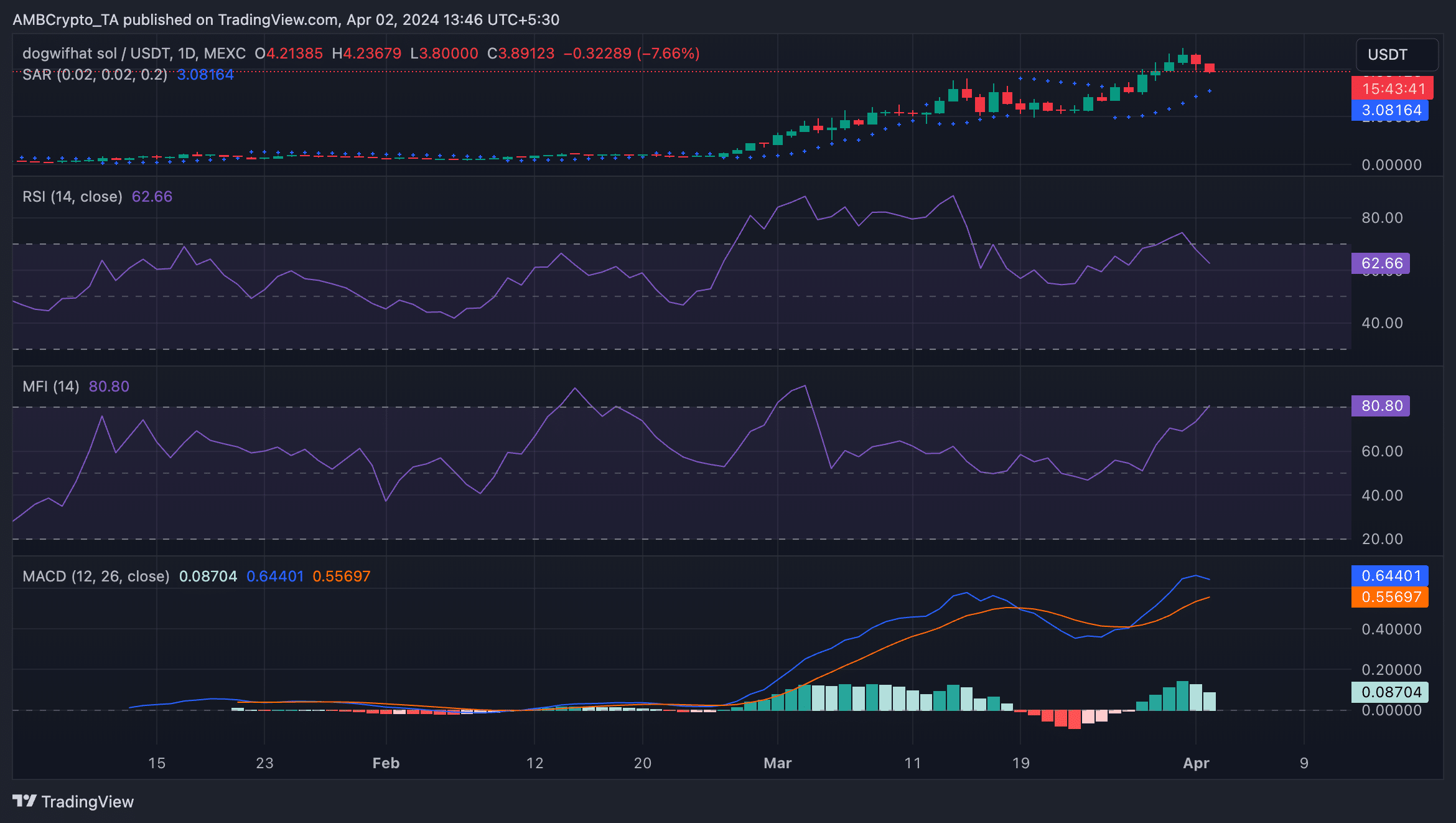This screenshot has width=1456, height=823.
Task: Click the 11 date label on time axis
Action: click(x=912, y=763)
